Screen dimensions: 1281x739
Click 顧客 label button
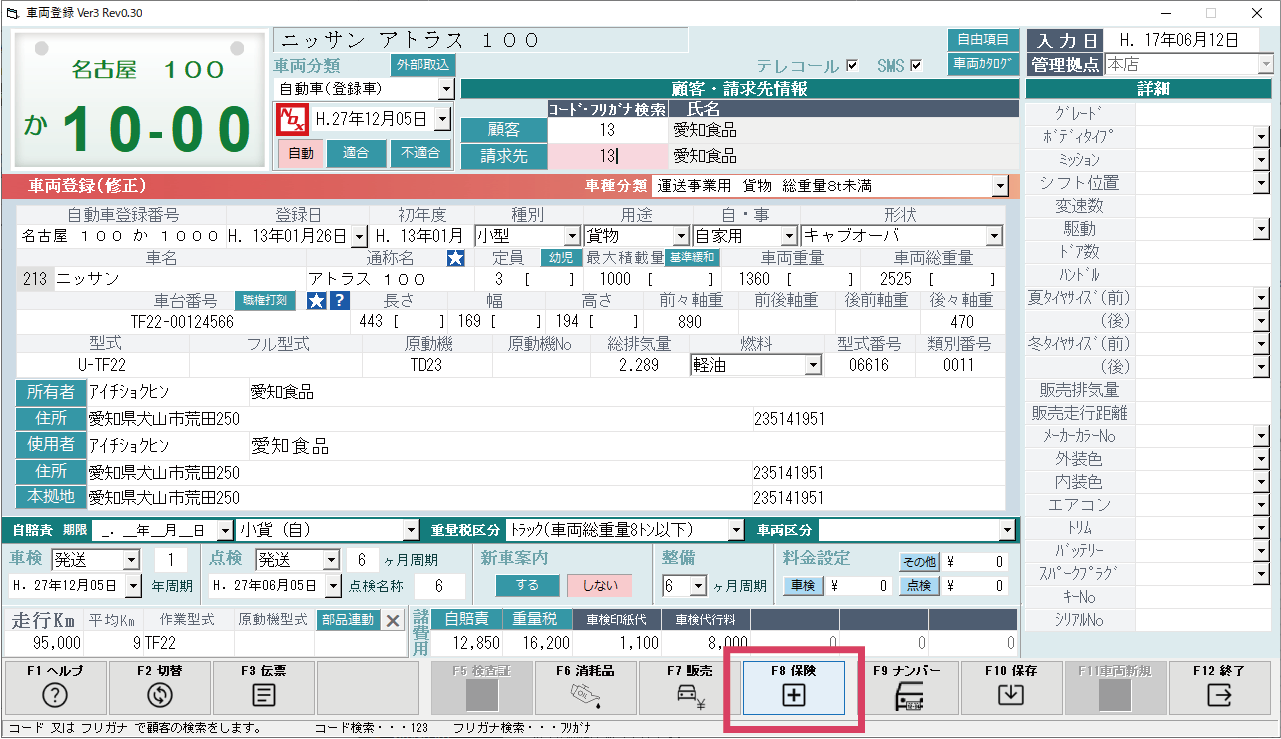click(x=504, y=130)
